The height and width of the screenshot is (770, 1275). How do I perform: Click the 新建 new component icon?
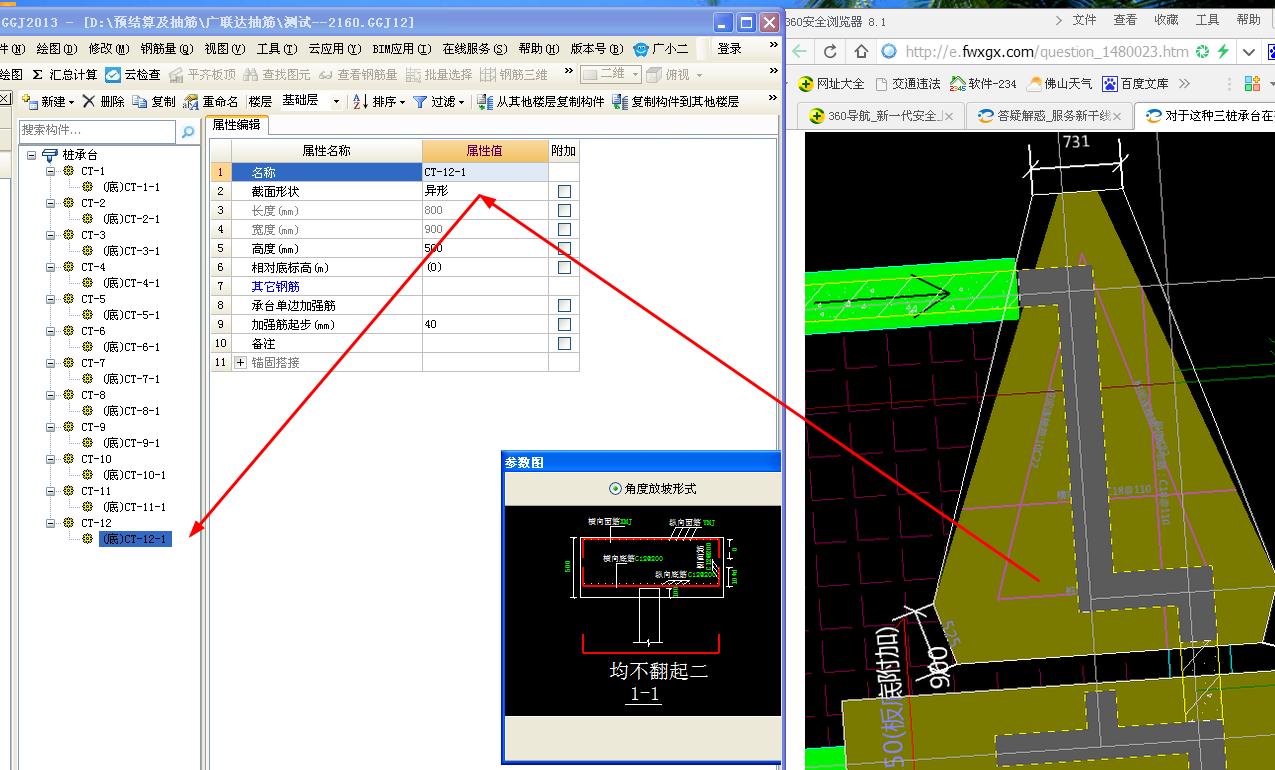tap(29, 101)
